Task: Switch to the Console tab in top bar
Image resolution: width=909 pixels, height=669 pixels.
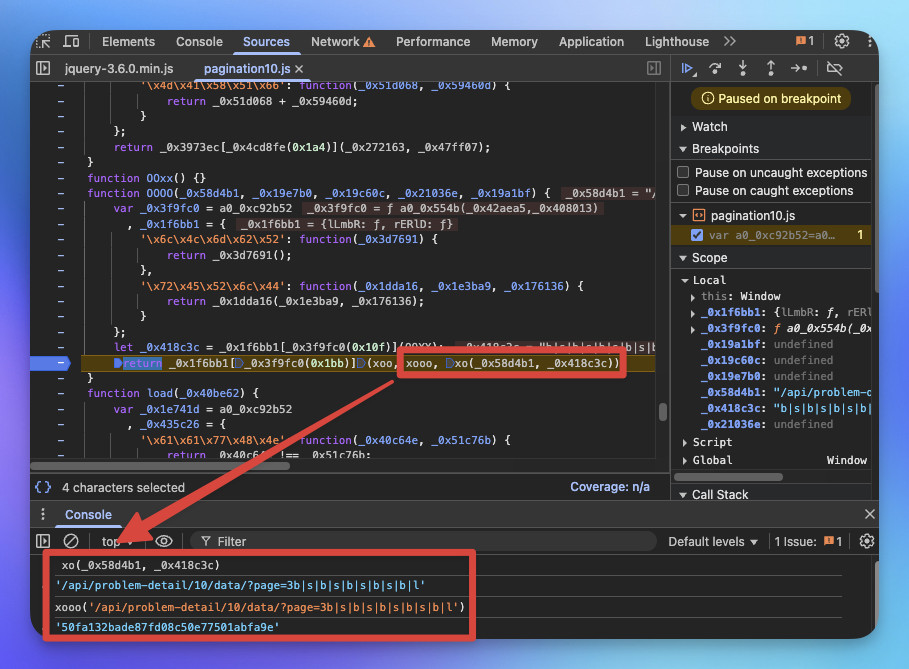Action: tap(199, 42)
